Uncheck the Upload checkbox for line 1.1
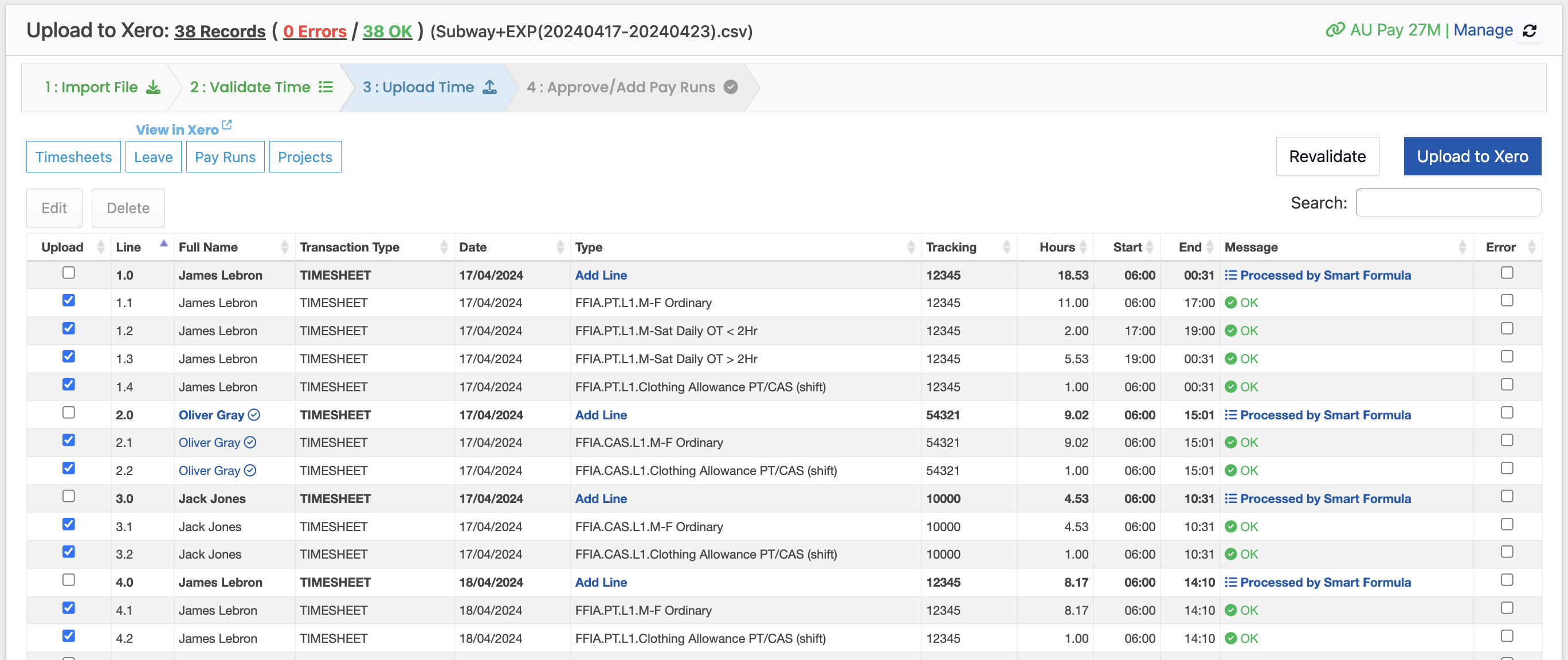1568x660 pixels. pos(69,301)
